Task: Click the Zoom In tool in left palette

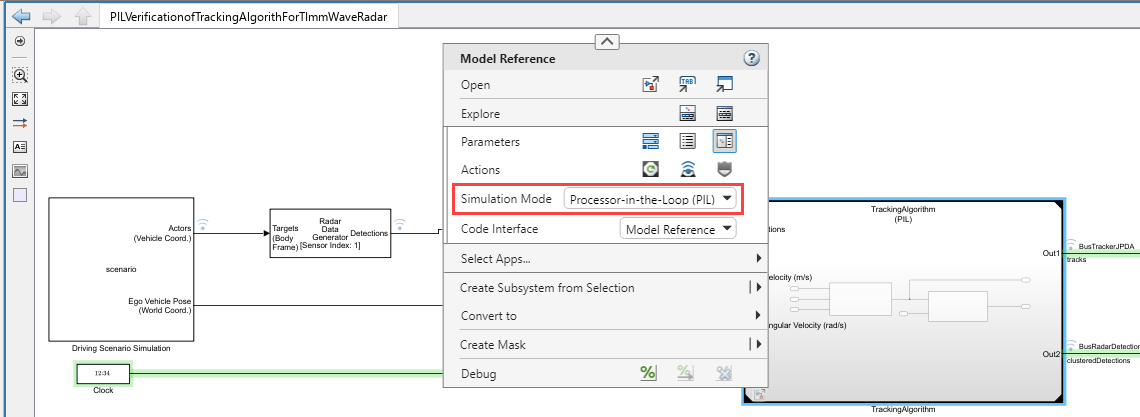Action: pyautogui.click(x=20, y=75)
